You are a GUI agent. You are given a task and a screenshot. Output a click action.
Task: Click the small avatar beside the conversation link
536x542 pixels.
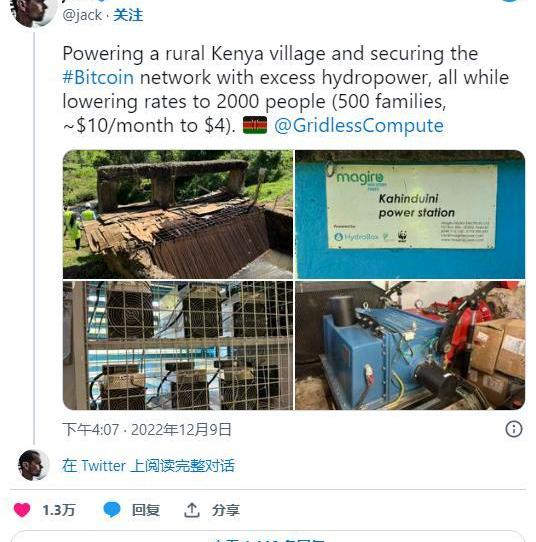[x=33, y=465]
